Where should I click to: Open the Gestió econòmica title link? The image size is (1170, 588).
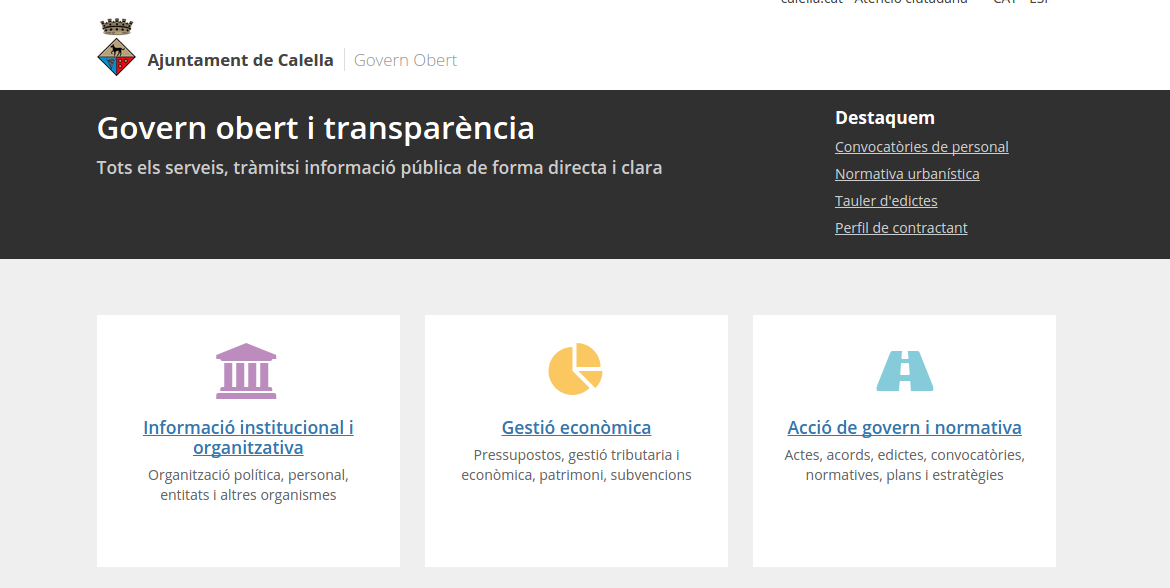click(576, 428)
